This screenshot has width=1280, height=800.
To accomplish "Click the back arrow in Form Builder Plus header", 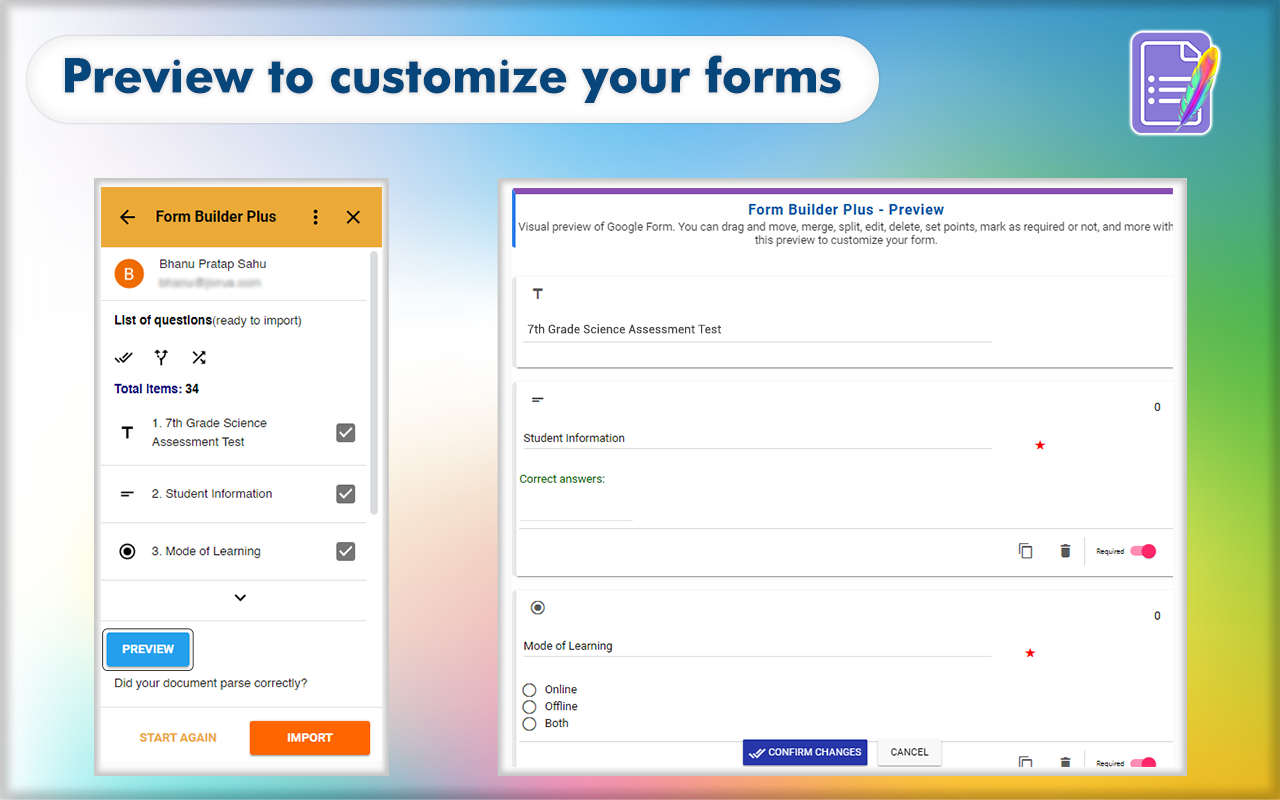I will click(127, 216).
